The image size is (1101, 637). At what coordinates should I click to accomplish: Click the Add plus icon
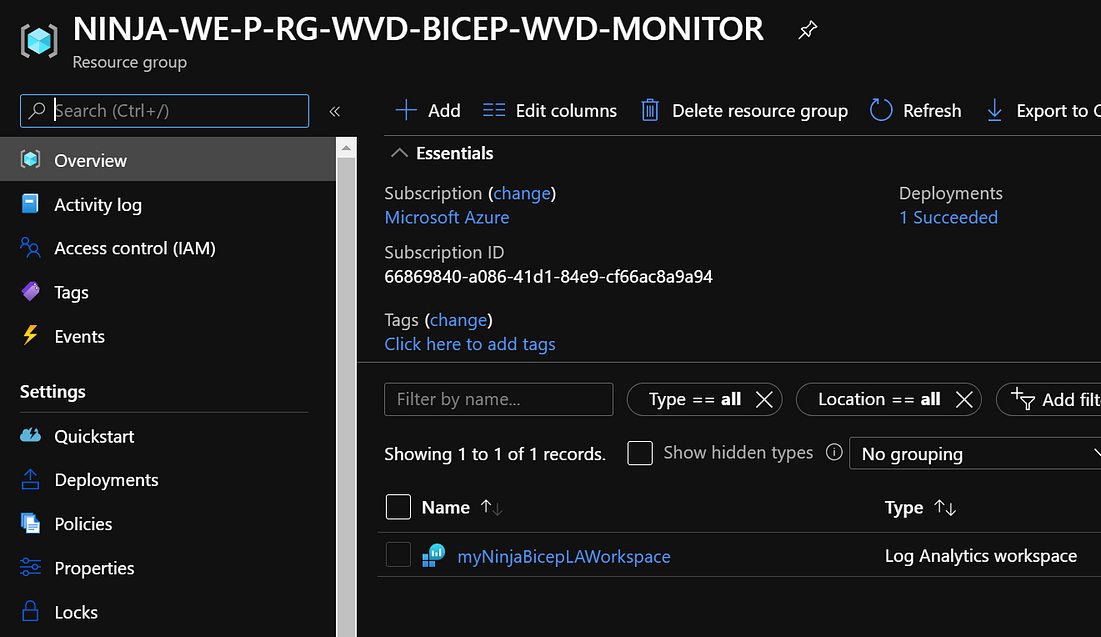[x=406, y=110]
